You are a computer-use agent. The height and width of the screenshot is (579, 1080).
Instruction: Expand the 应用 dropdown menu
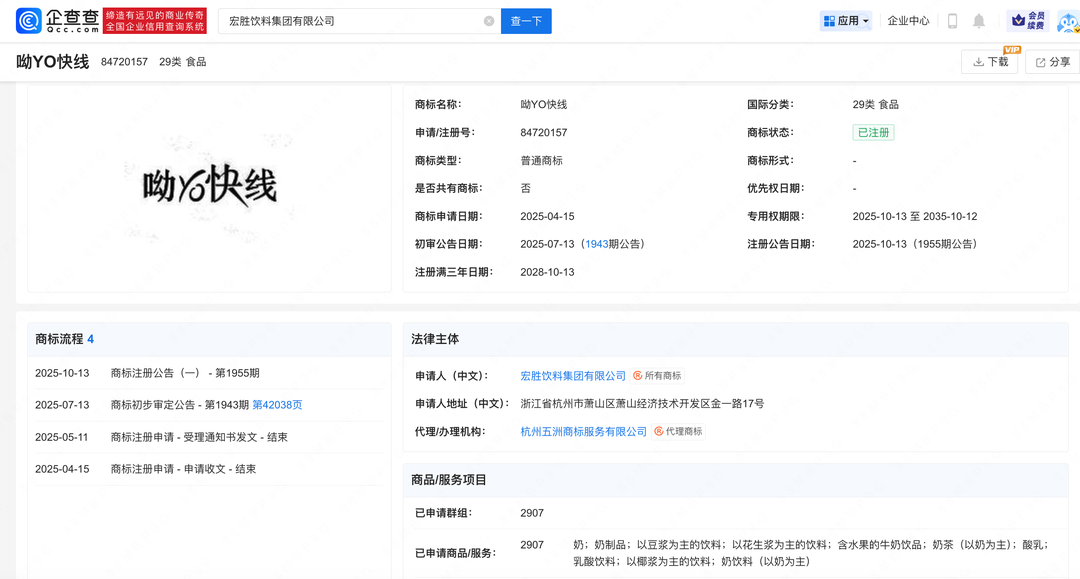[x=845, y=21]
